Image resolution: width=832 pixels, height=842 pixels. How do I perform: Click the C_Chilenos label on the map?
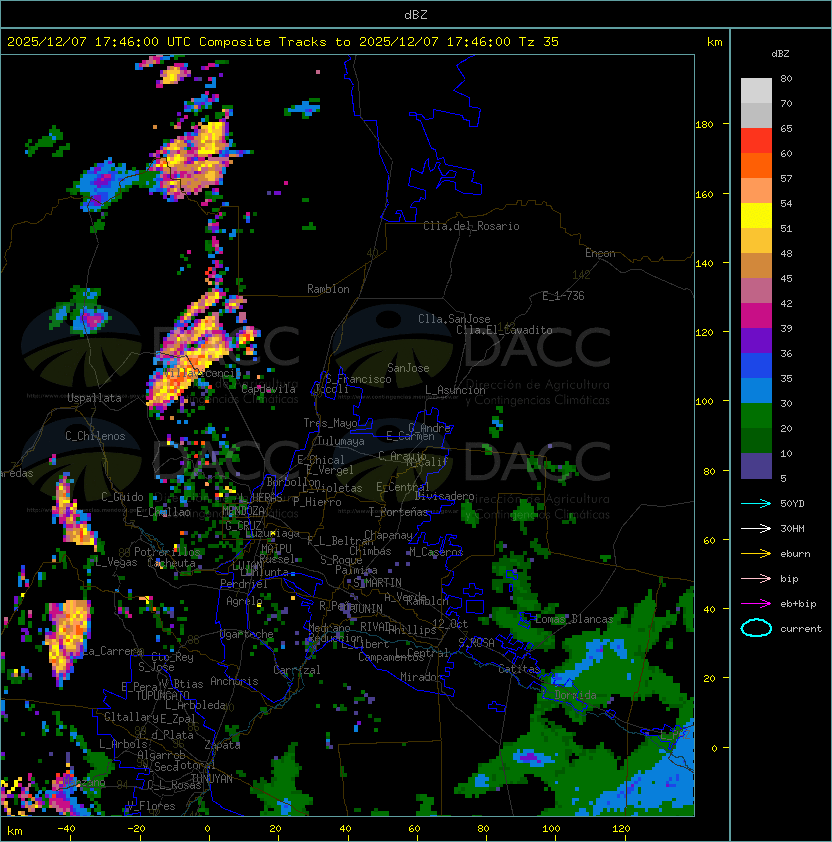pyautogui.click(x=95, y=436)
